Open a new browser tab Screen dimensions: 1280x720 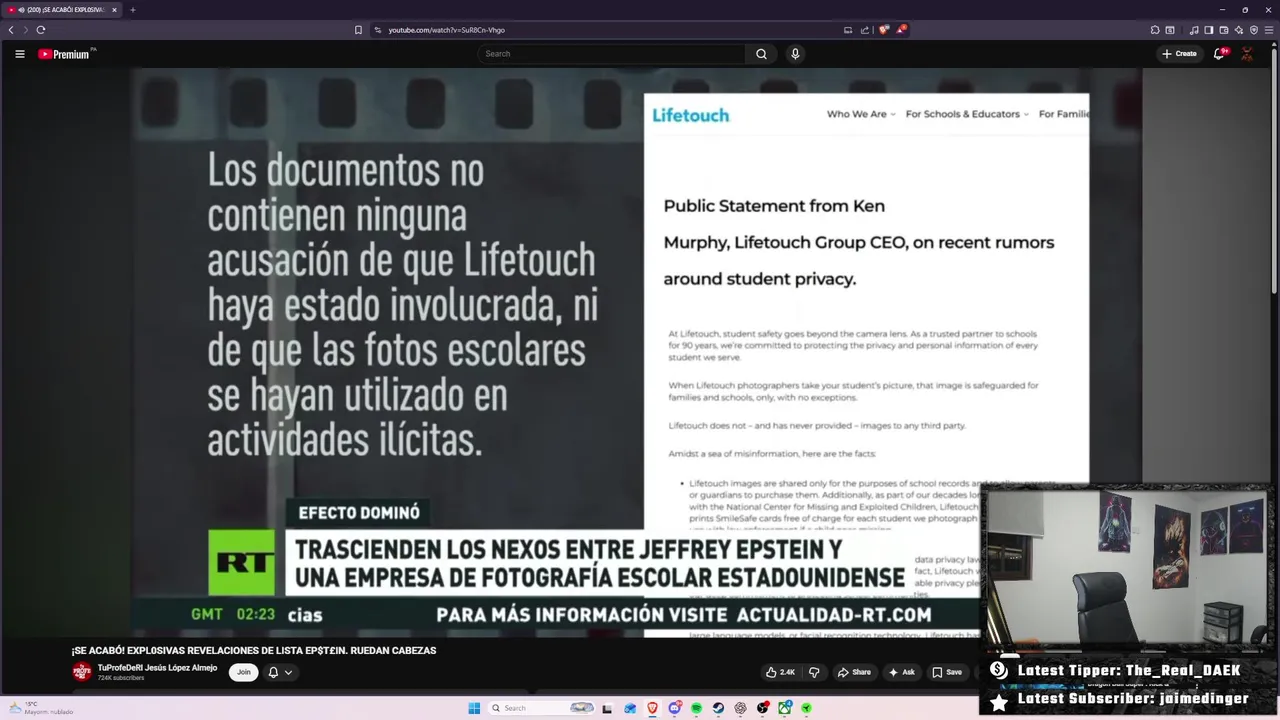coord(132,10)
